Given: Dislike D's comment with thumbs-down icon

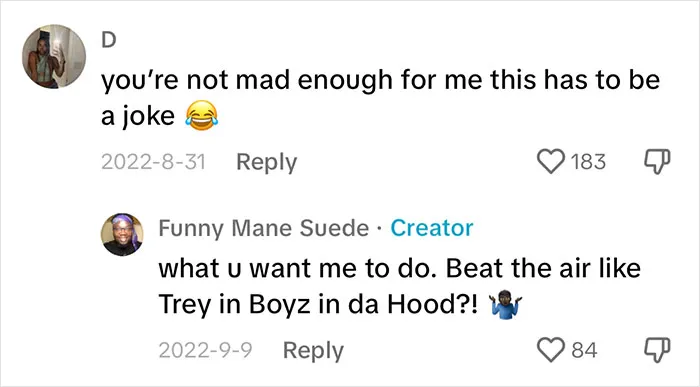Looking at the screenshot, I should (657, 162).
